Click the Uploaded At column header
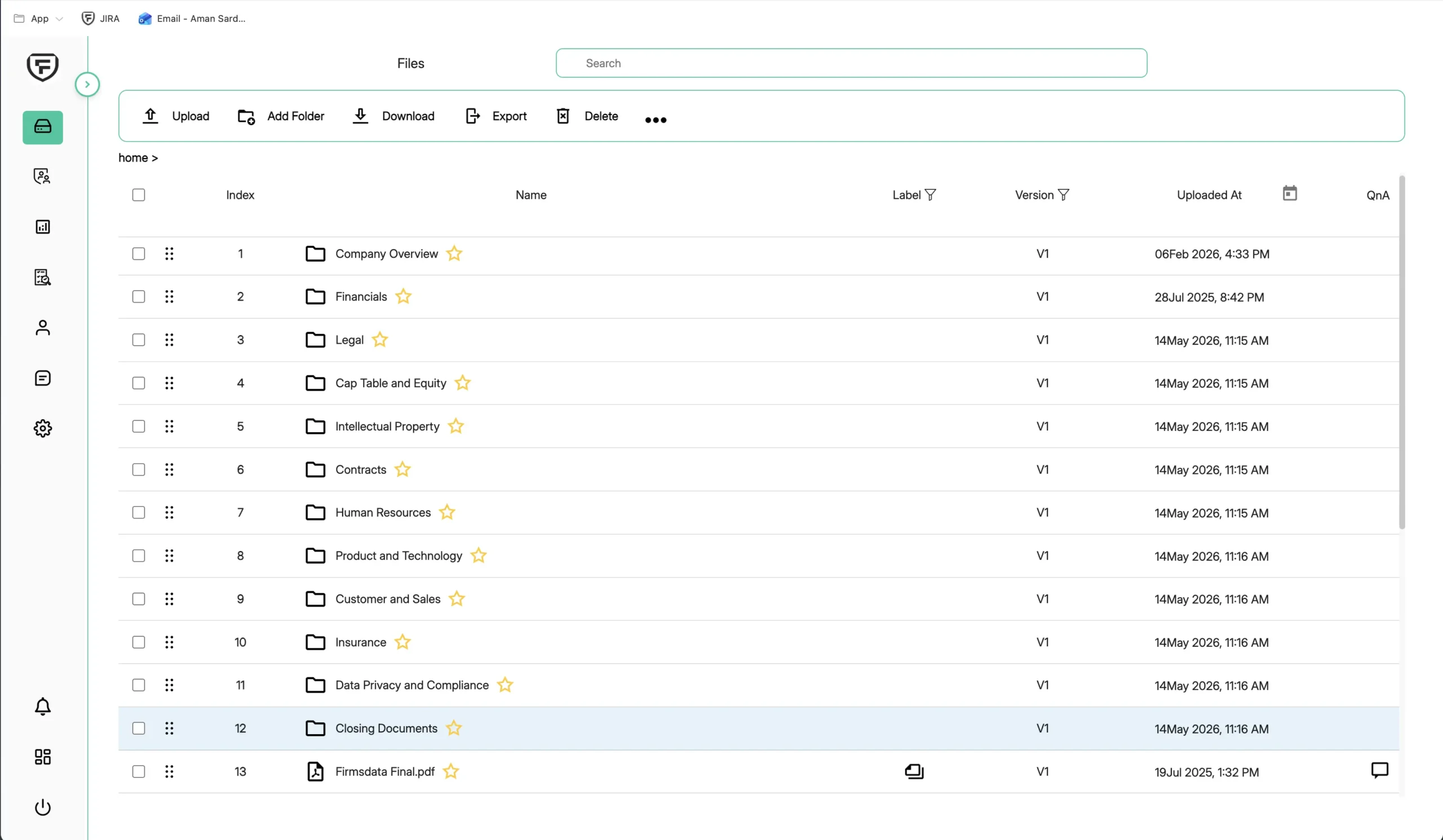Screen dimensions: 1443x840 pyautogui.click(x=1209, y=195)
